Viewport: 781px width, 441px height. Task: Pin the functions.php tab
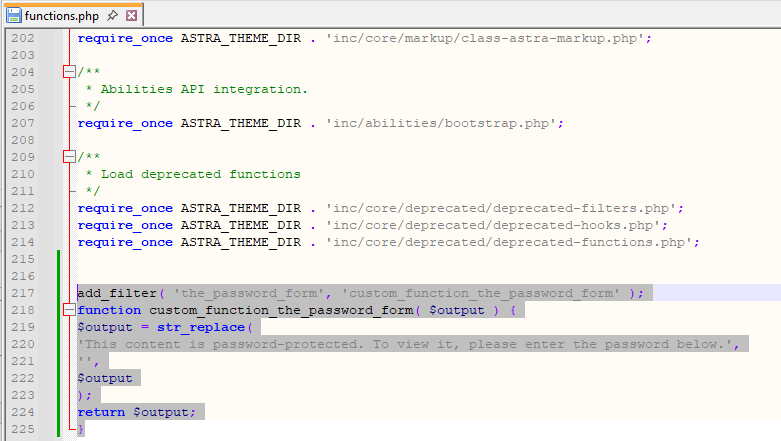(x=114, y=16)
